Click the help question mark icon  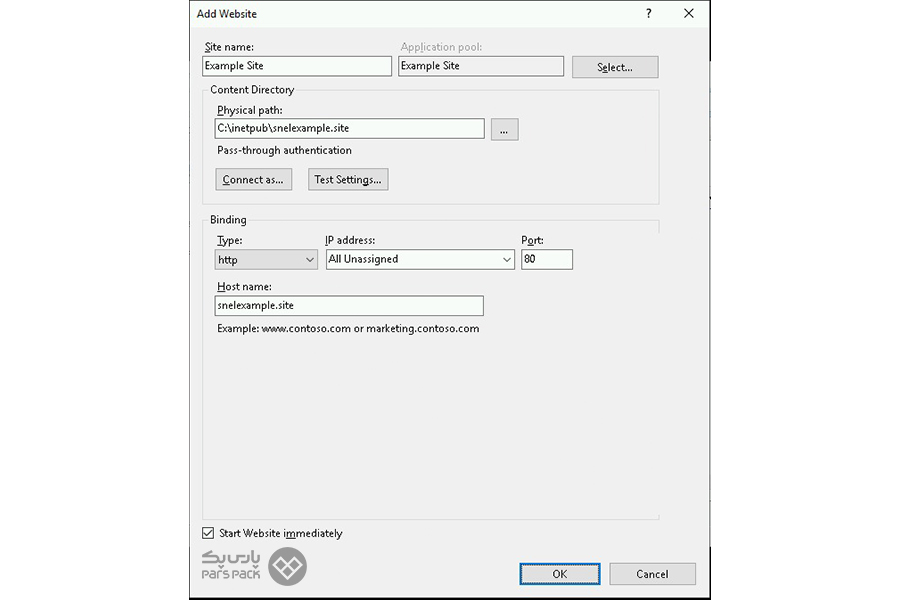[649, 13]
